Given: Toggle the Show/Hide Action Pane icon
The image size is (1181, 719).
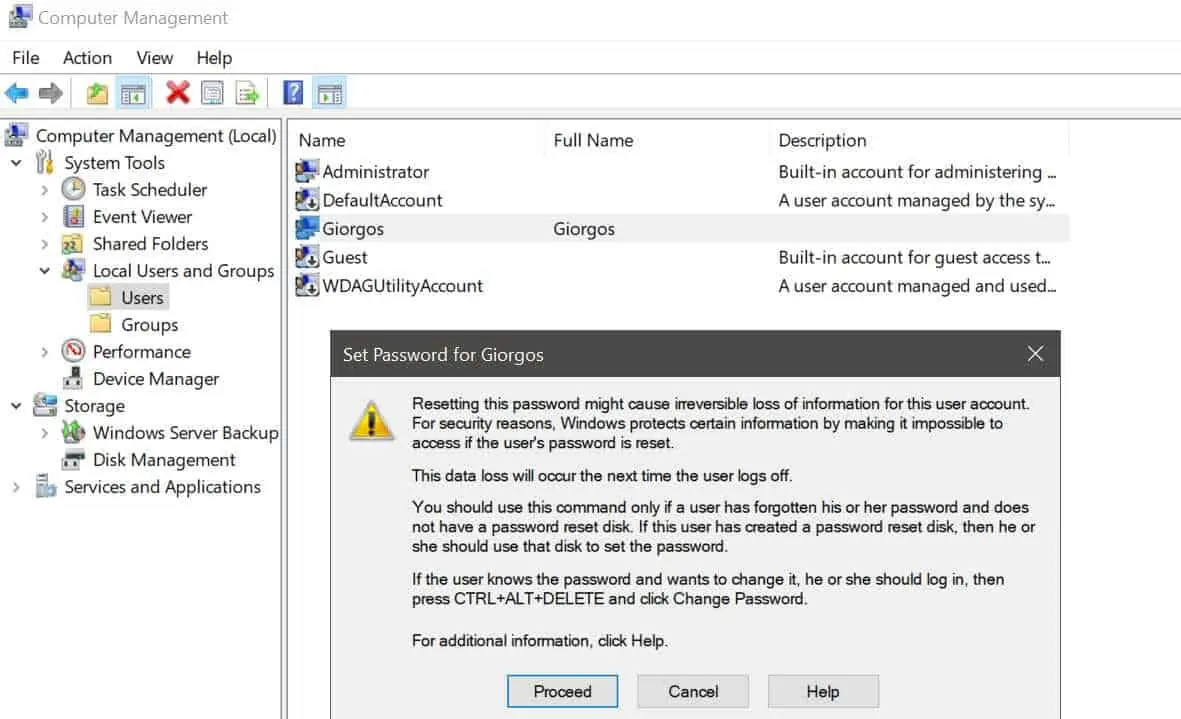Looking at the screenshot, I should pyautogui.click(x=330, y=94).
